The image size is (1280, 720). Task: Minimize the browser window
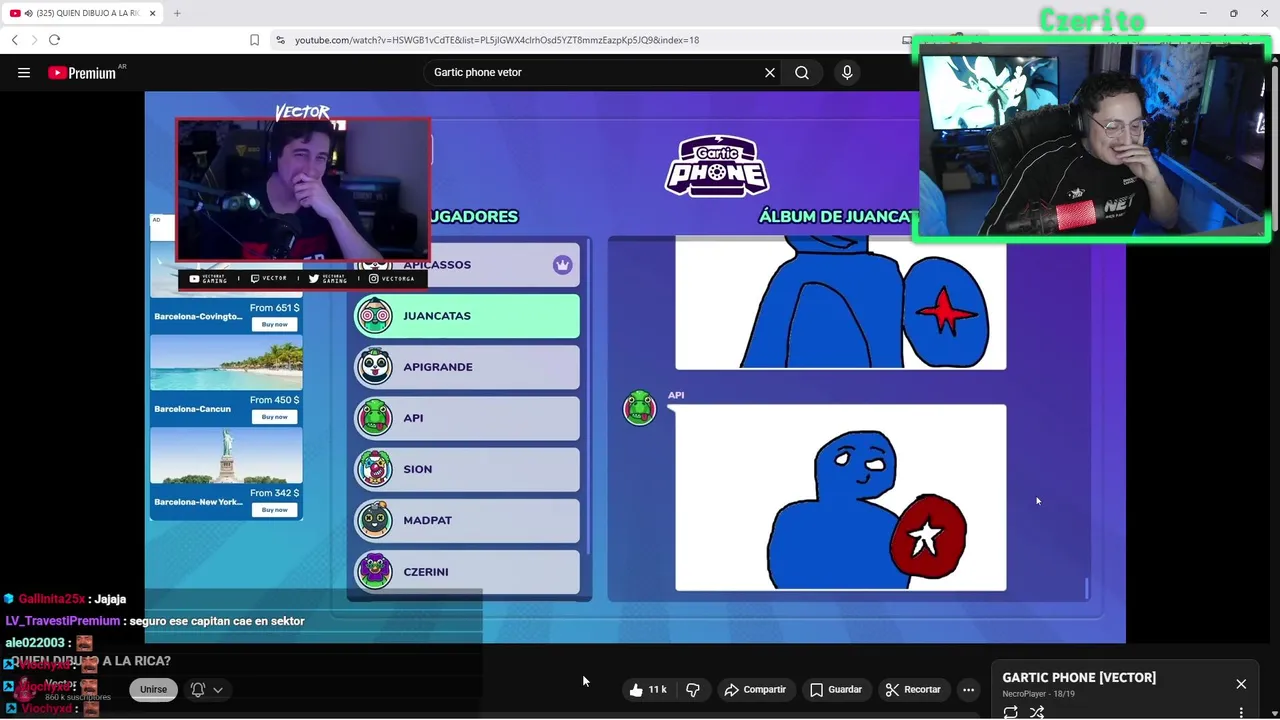(x=1203, y=13)
